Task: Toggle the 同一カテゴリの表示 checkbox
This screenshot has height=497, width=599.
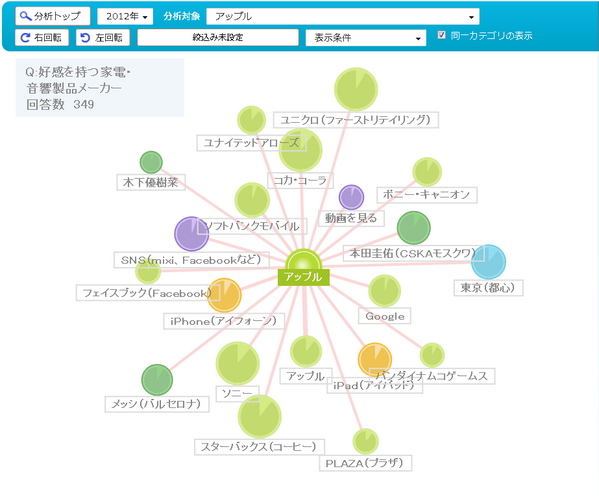Action: pos(442,35)
